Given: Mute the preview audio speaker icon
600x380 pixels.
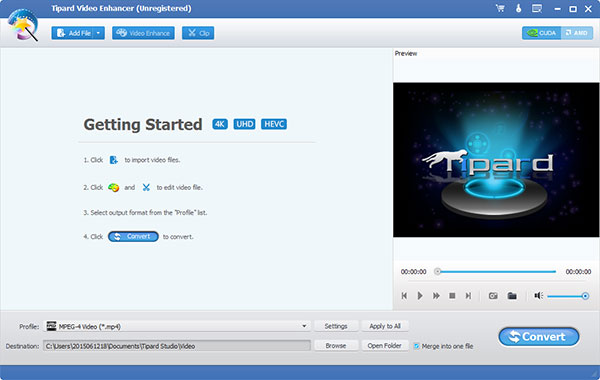Looking at the screenshot, I should (x=539, y=295).
